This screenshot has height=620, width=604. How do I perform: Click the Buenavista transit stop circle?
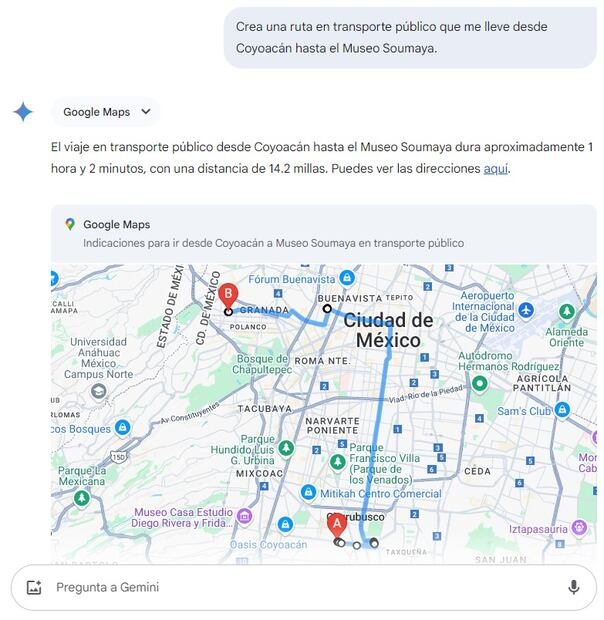coord(327,308)
